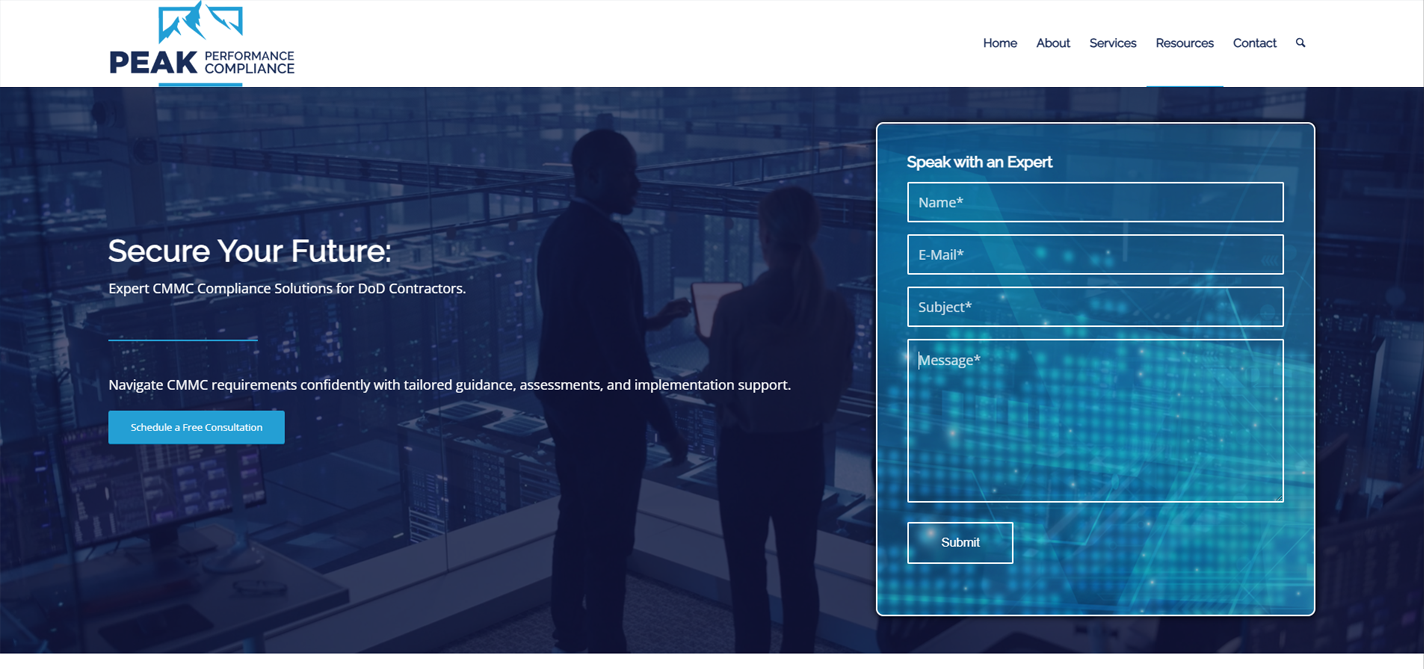Click the Message box resize handle
1424x669 pixels.
tap(1277, 496)
